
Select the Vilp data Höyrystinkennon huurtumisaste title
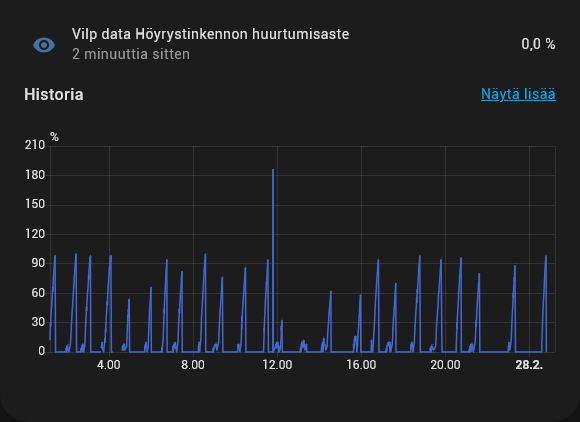click(x=210, y=34)
